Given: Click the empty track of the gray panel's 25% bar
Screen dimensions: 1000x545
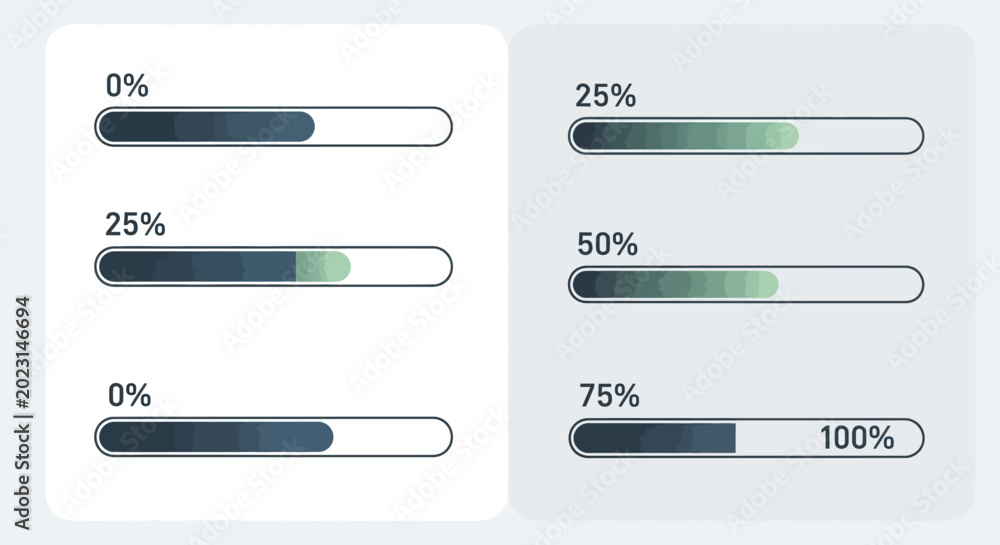Looking at the screenshot, I should tap(859, 136).
